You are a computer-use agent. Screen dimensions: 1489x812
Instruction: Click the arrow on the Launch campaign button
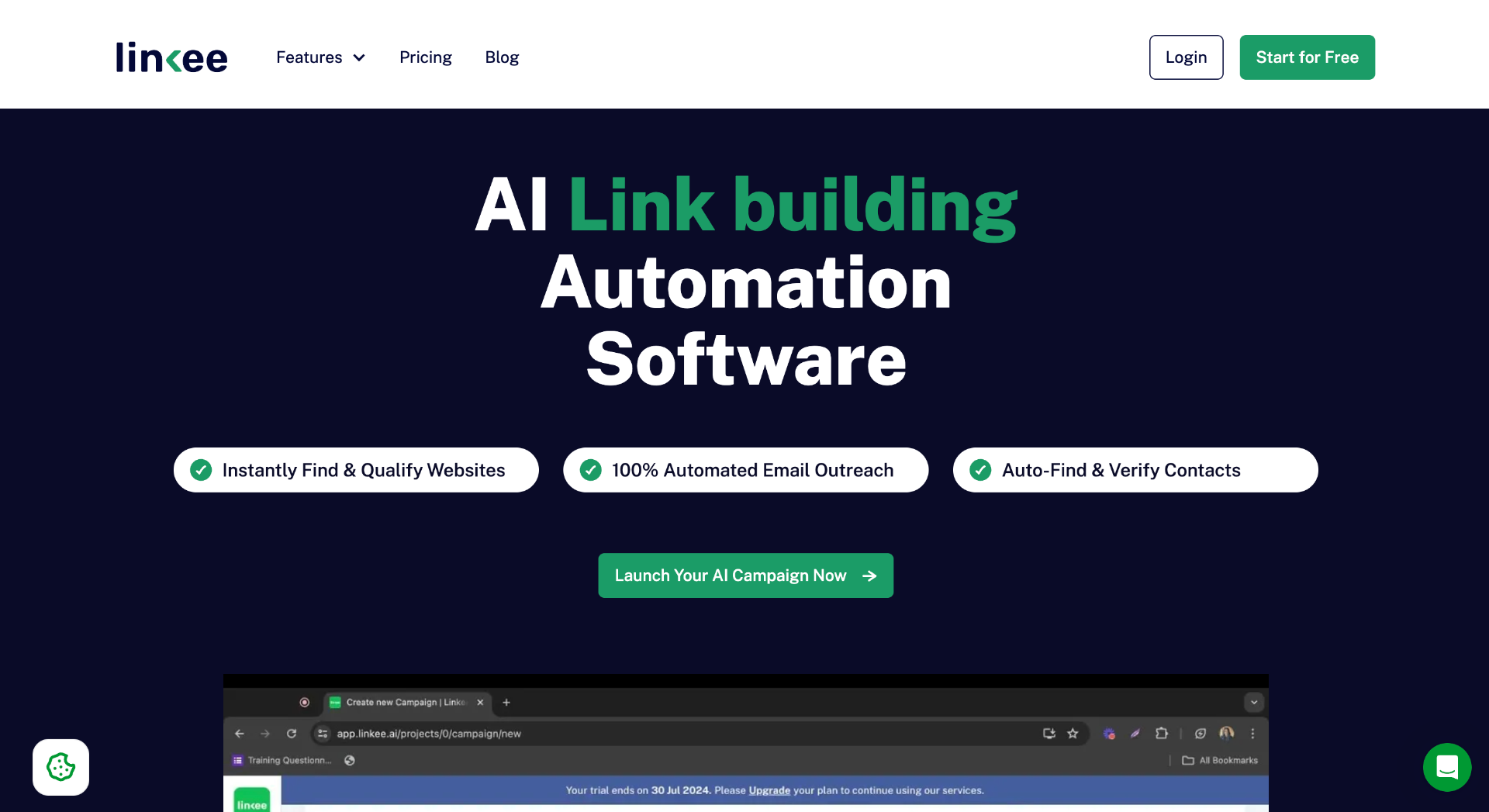pyautogui.click(x=869, y=575)
